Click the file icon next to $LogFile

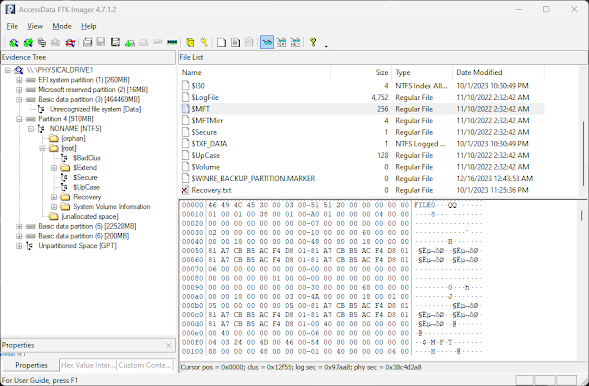click(x=185, y=97)
